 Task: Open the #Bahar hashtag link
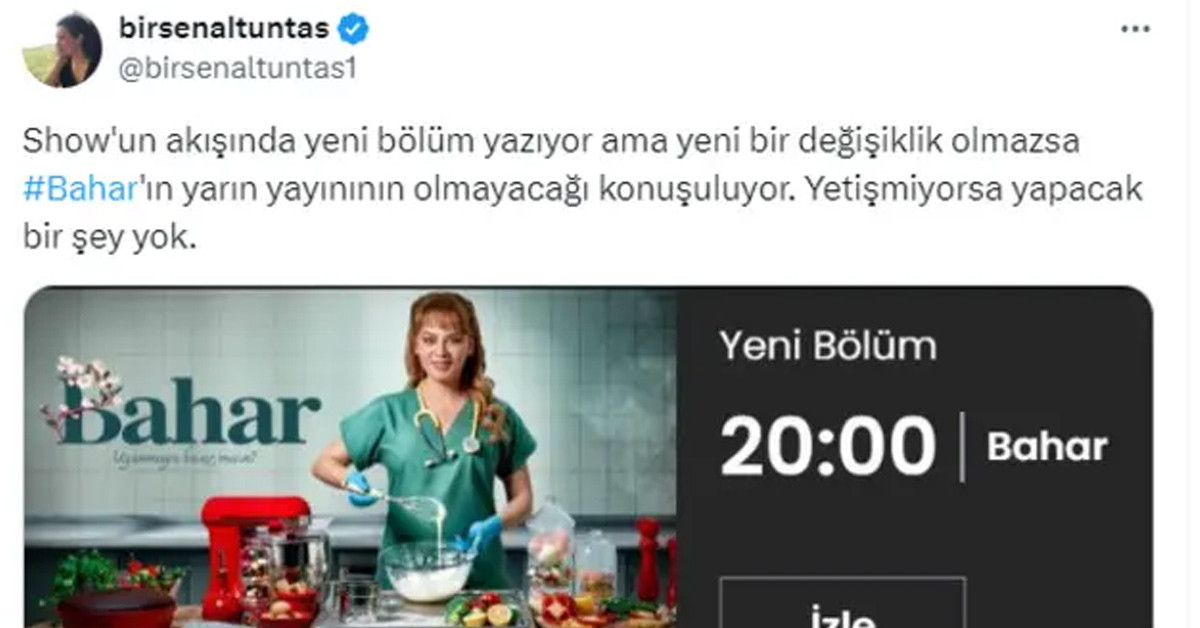click(78, 190)
